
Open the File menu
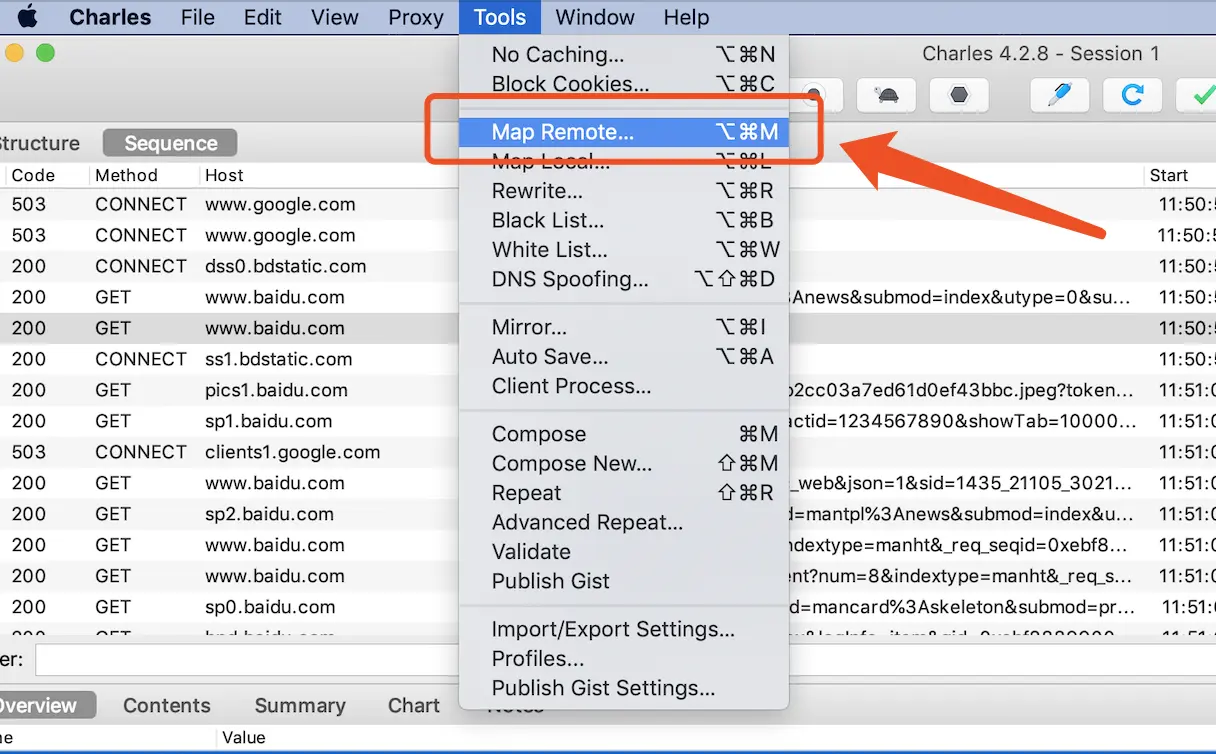coord(197,17)
